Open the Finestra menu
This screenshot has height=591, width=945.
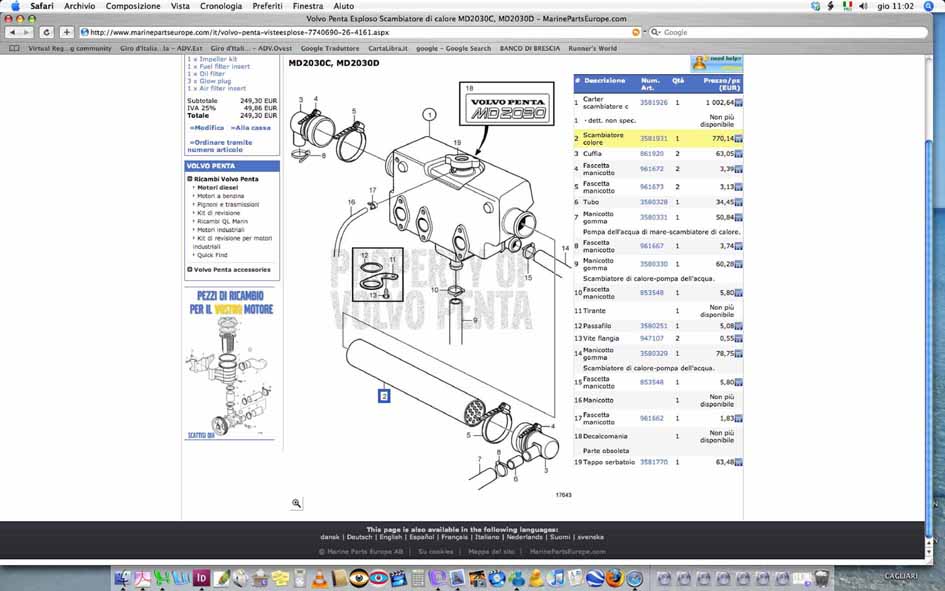(x=307, y=6)
